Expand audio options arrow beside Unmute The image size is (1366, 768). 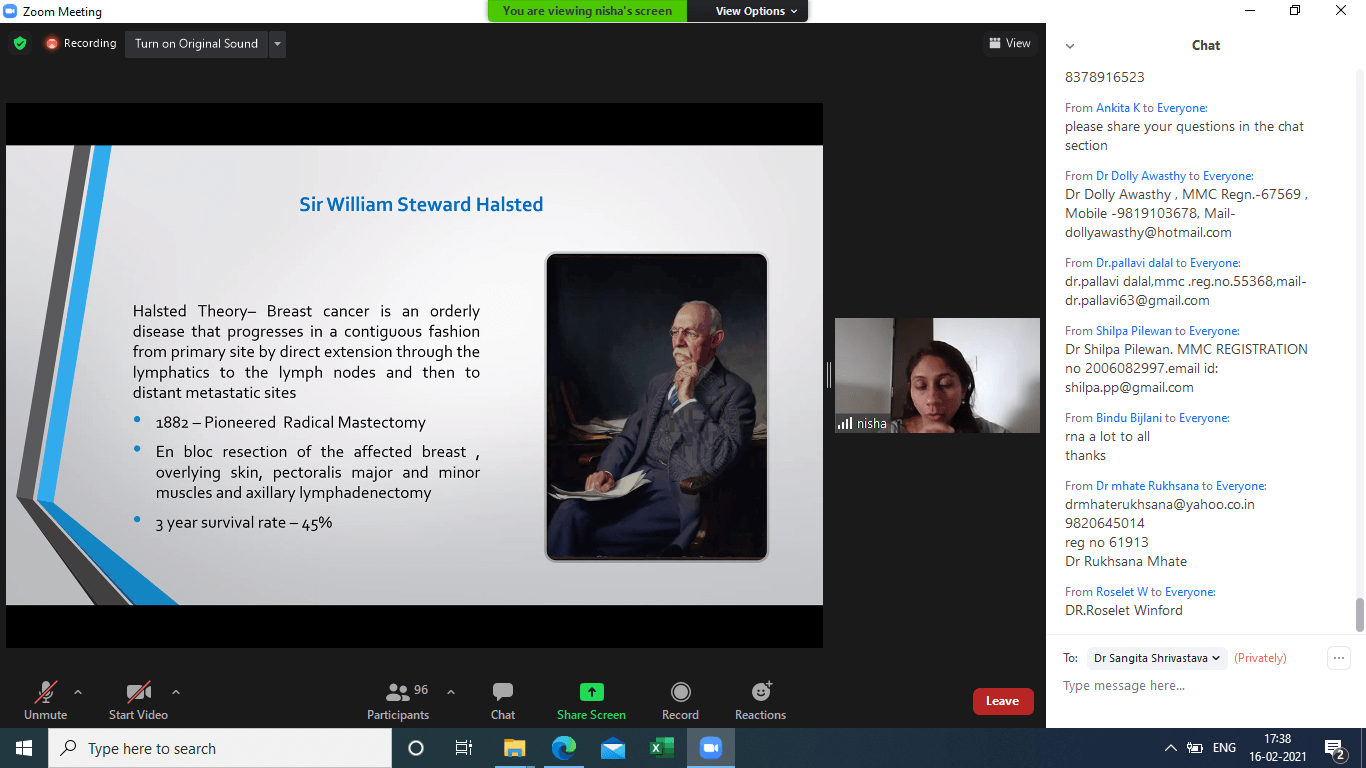[x=78, y=692]
